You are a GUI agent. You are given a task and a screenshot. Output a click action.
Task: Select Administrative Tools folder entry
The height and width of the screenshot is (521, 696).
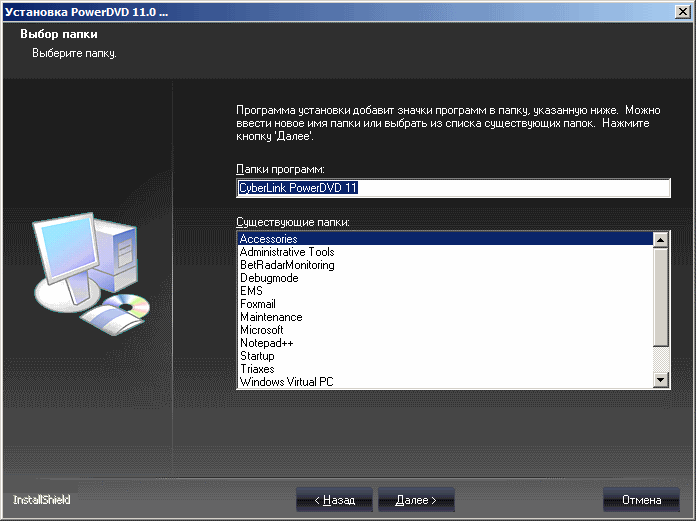tap(445, 252)
